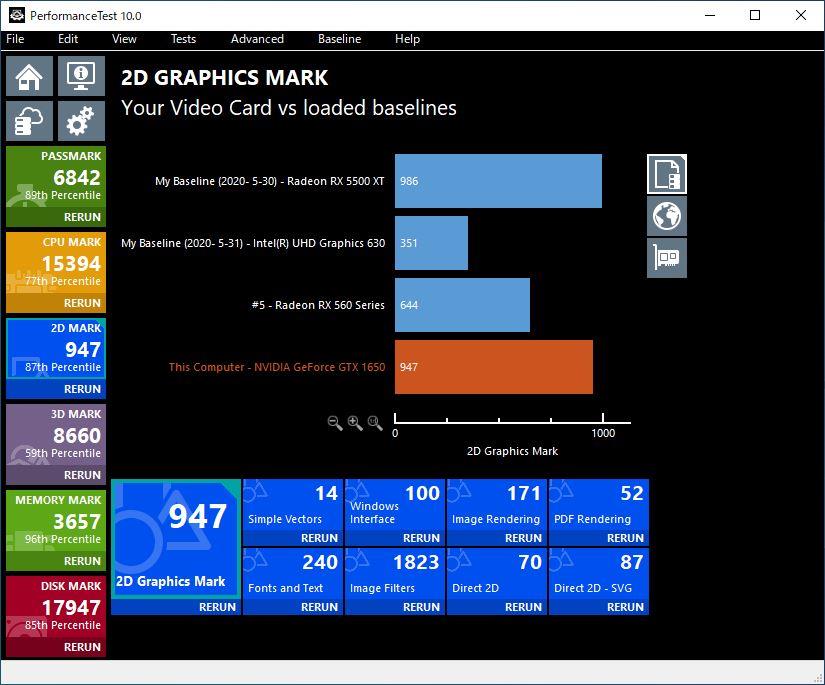Select the PassMark 6842 score tile
The height and width of the screenshot is (685, 825).
(56, 178)
